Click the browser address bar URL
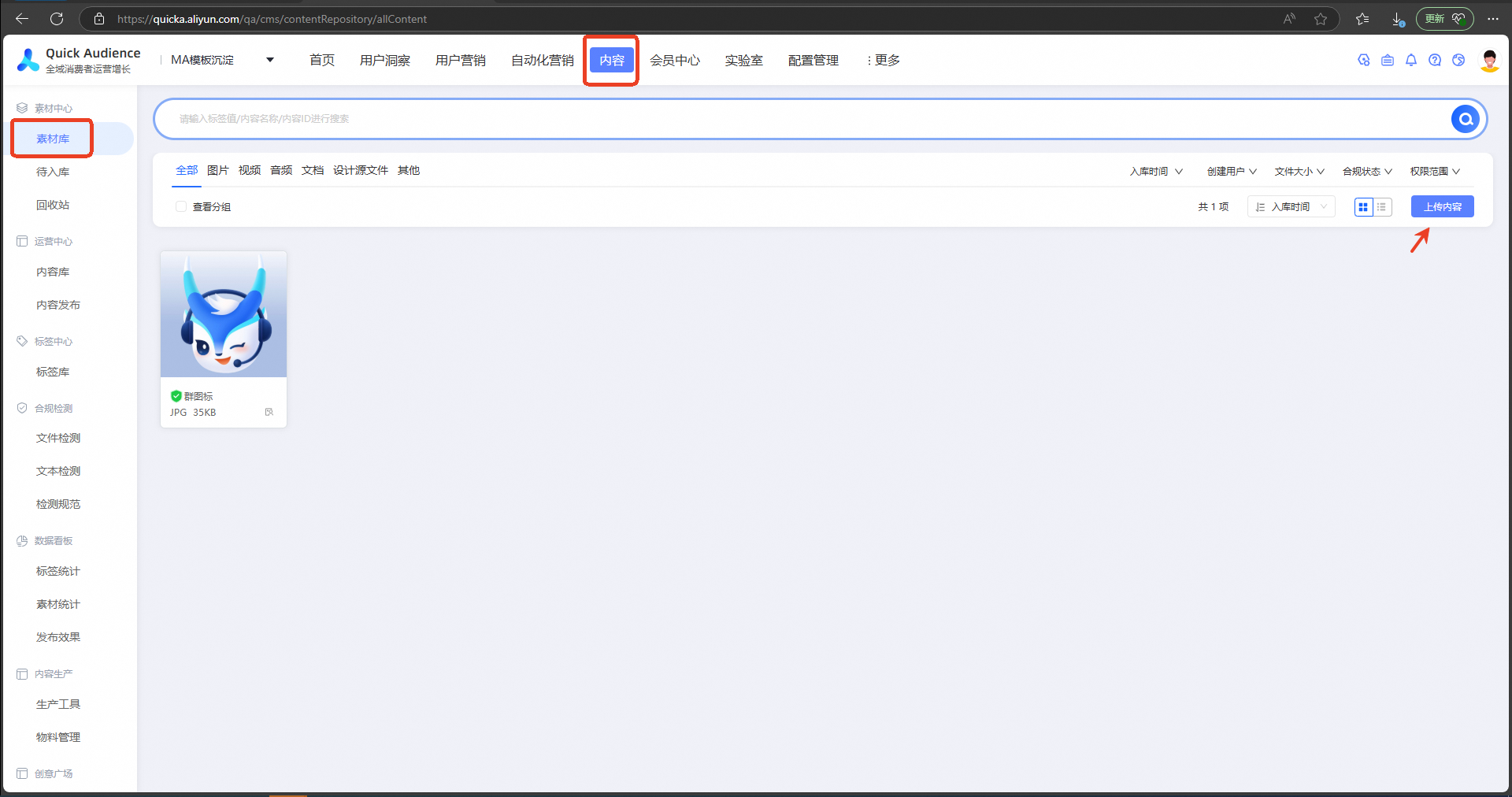This screenshot has height=797, width=1512. (x=272, y=19)
